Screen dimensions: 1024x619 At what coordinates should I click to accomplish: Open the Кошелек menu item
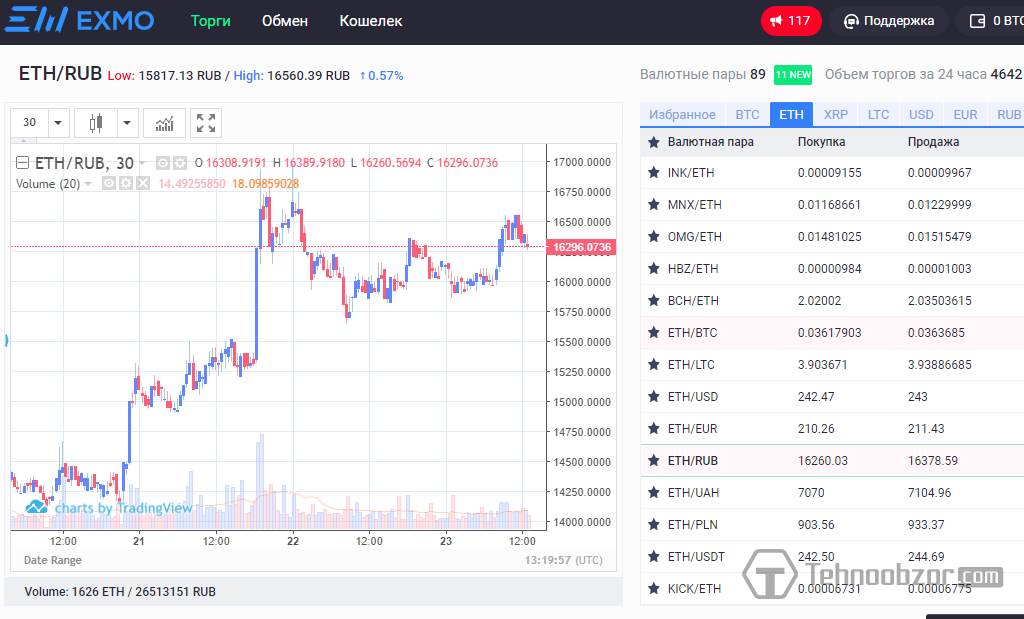pyautogui.click(x=370, y=21)
